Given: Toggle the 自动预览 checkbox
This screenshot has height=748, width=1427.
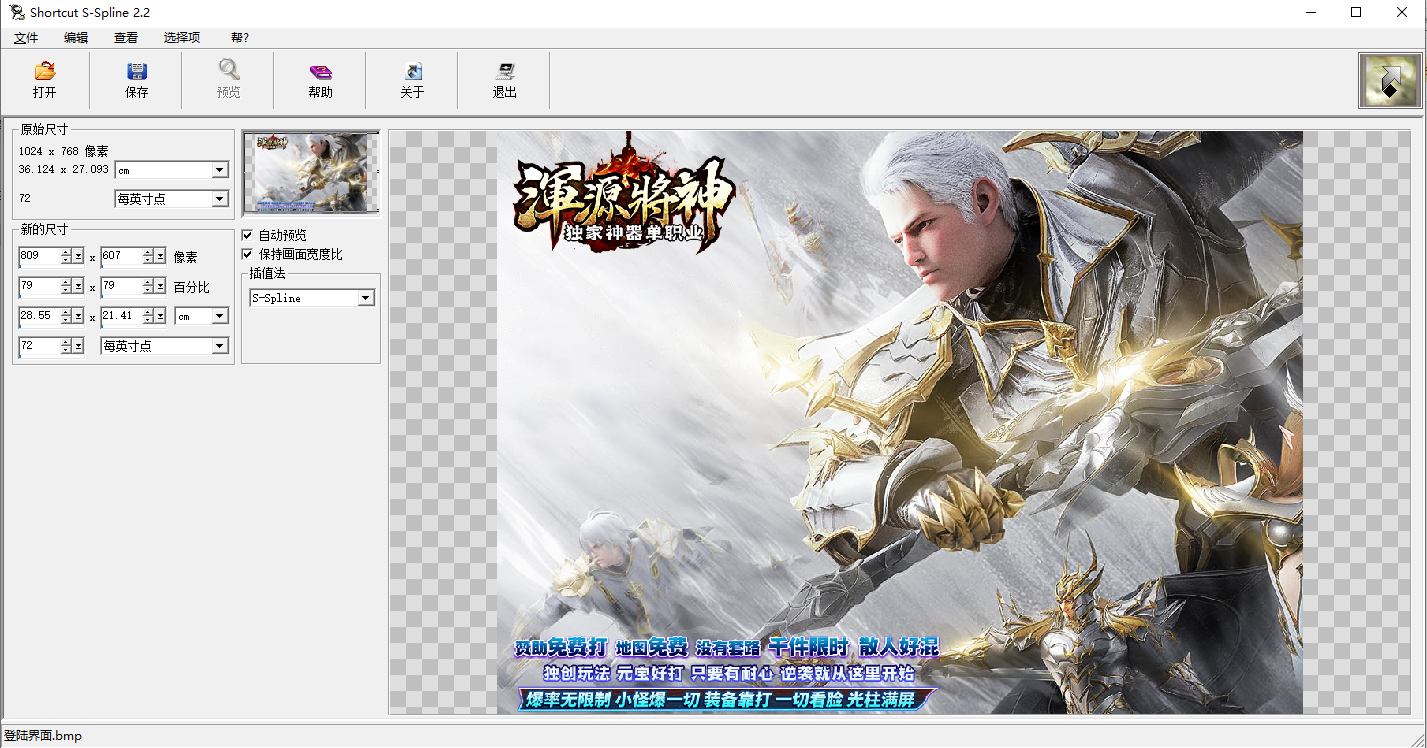Looking at the screenshot, I should click(248, 235).
